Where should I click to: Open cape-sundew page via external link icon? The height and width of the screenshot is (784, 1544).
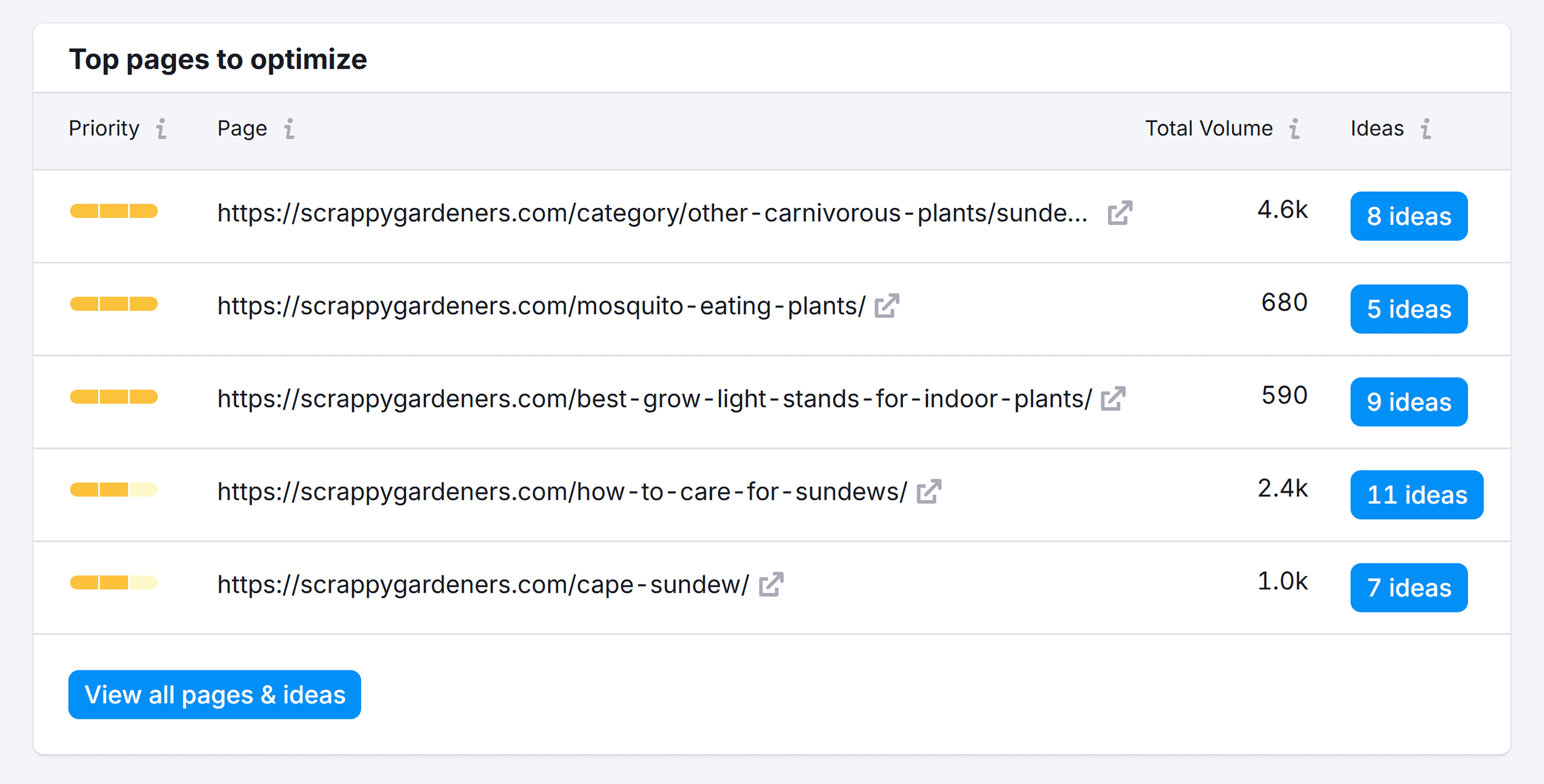(771, 583)
